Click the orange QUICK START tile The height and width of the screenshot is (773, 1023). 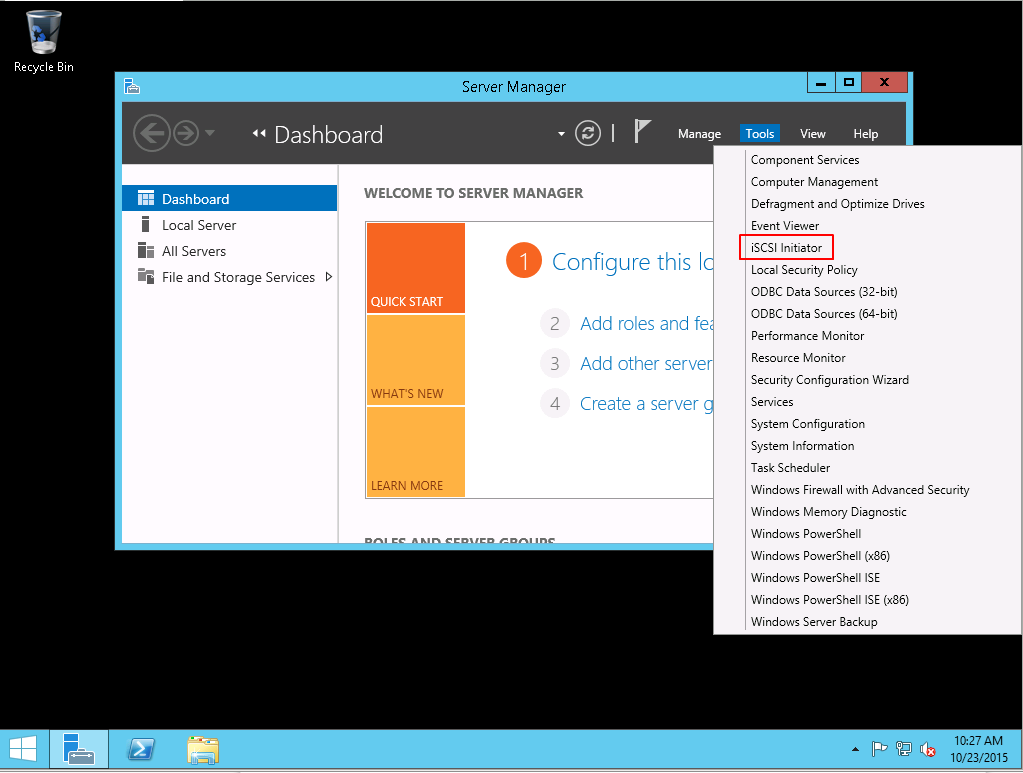point(415,268)
